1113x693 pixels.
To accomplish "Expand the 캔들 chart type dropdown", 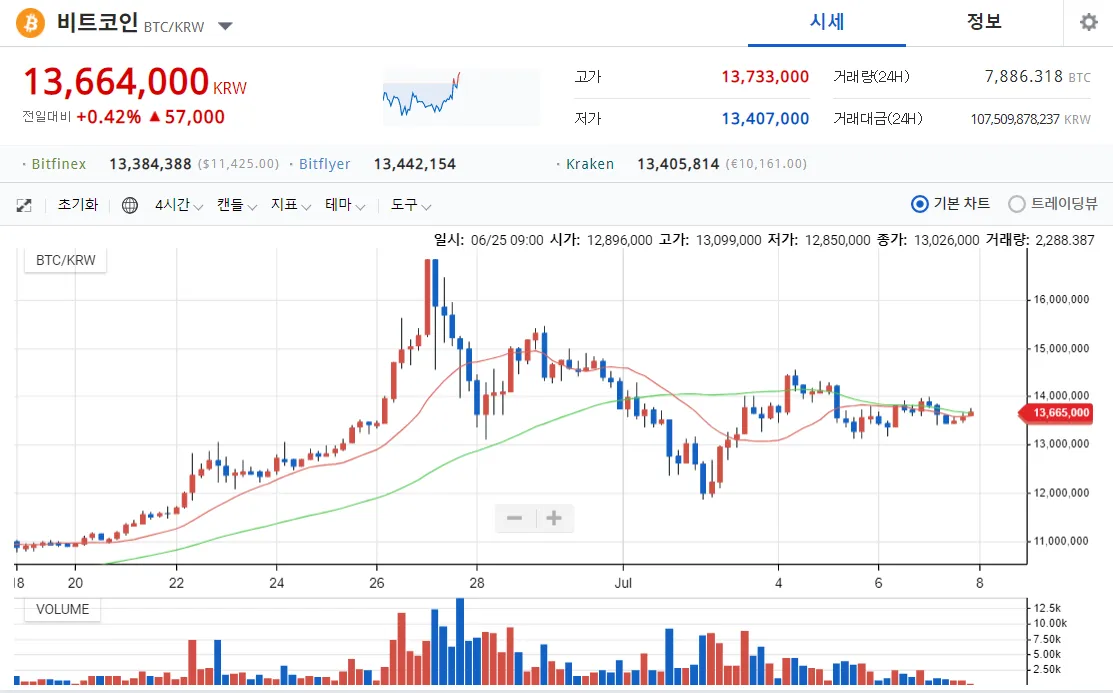I will 232,204.
